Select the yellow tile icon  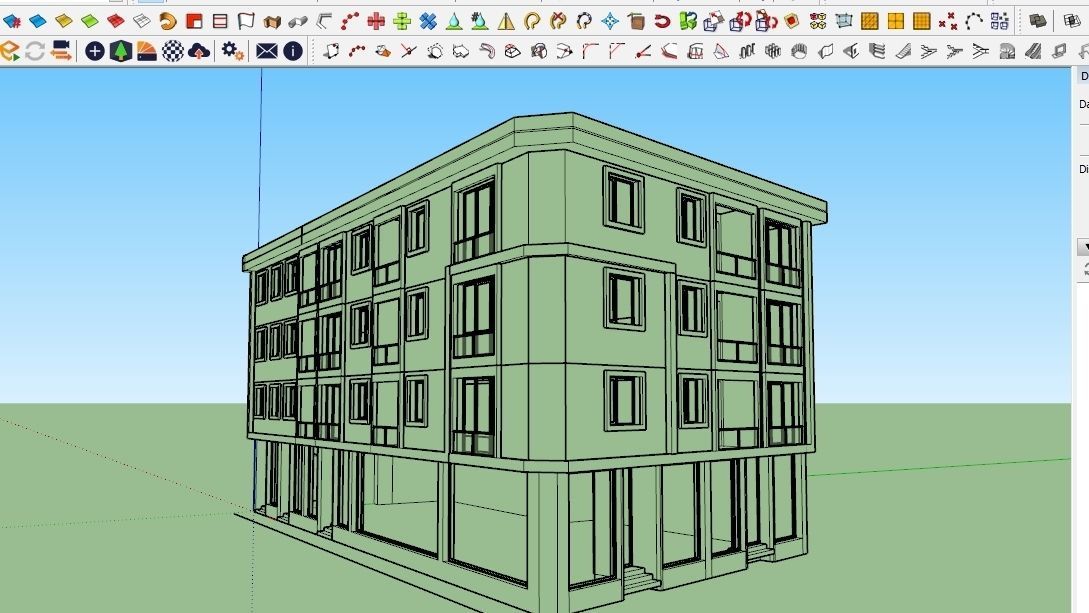(64, 22)
